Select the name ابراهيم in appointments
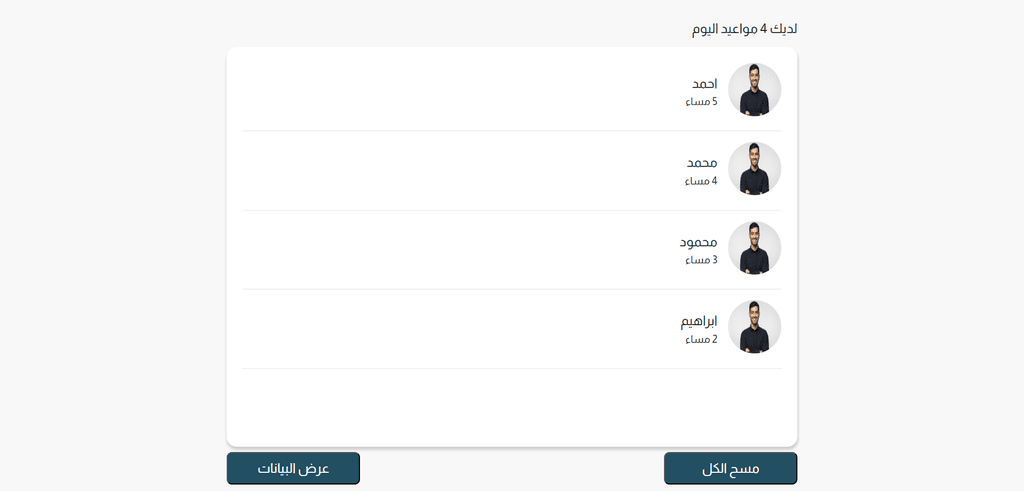 699,321
